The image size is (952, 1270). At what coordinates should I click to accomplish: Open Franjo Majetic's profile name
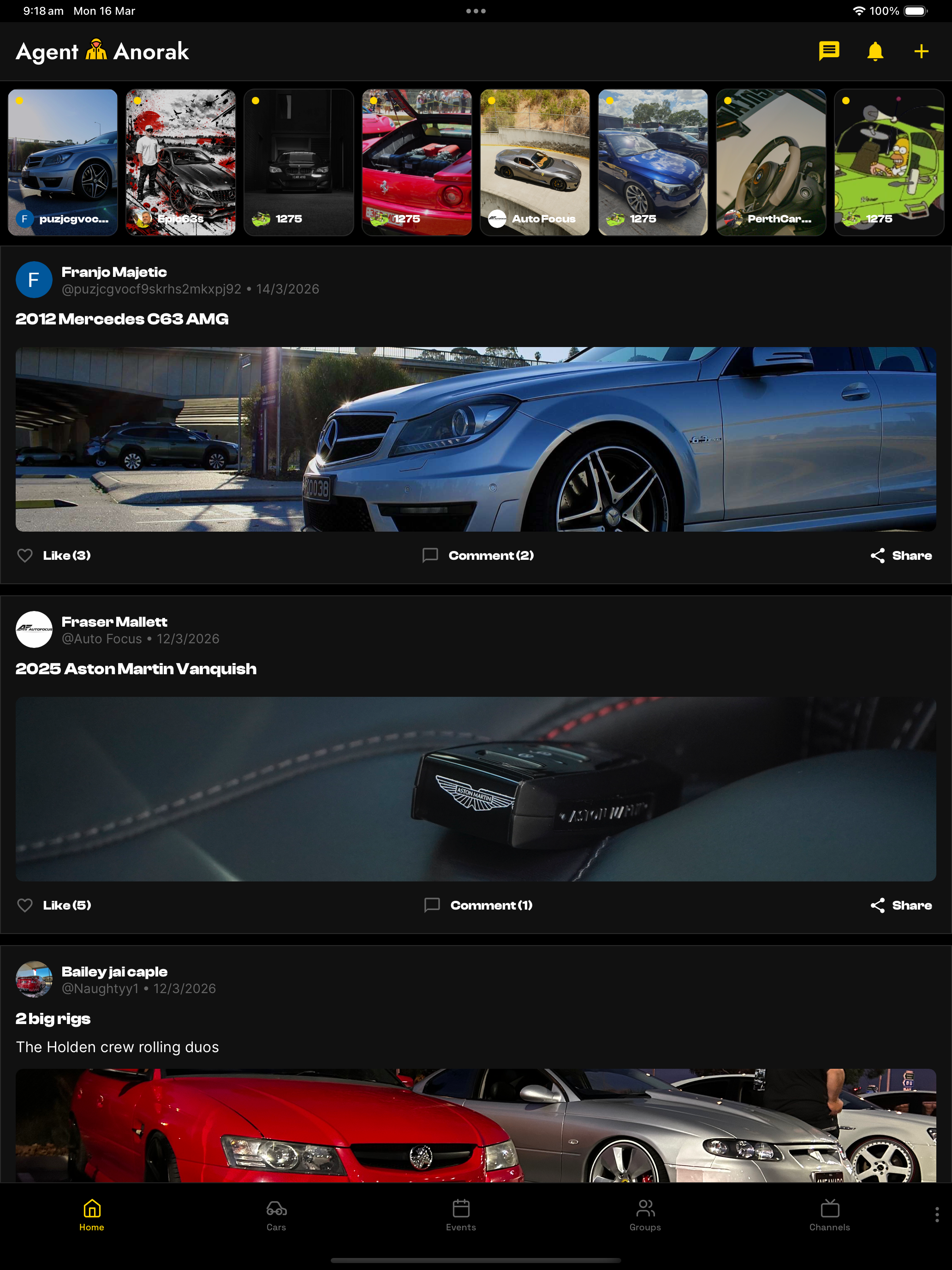point(114,272)
